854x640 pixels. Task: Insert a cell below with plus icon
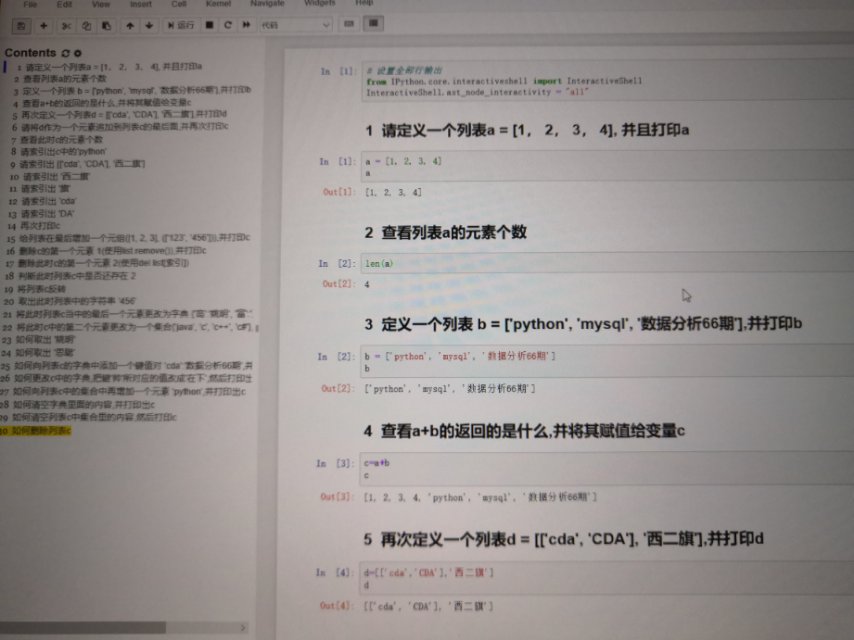coord(44,26)
